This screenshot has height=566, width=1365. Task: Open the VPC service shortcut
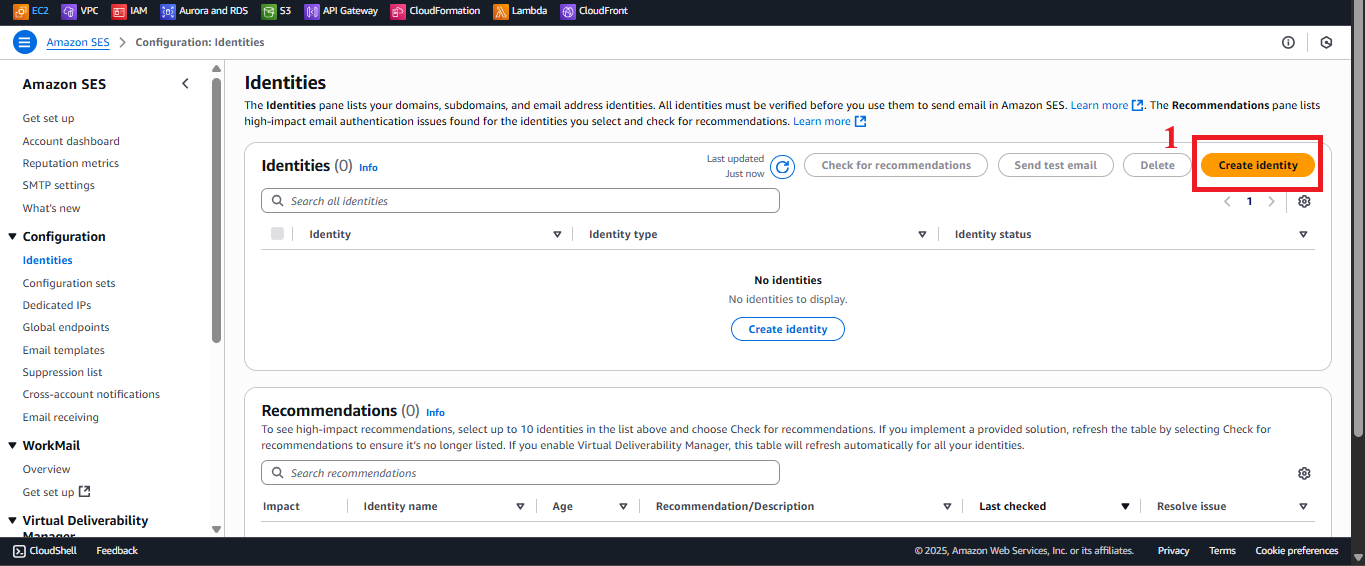80,11
